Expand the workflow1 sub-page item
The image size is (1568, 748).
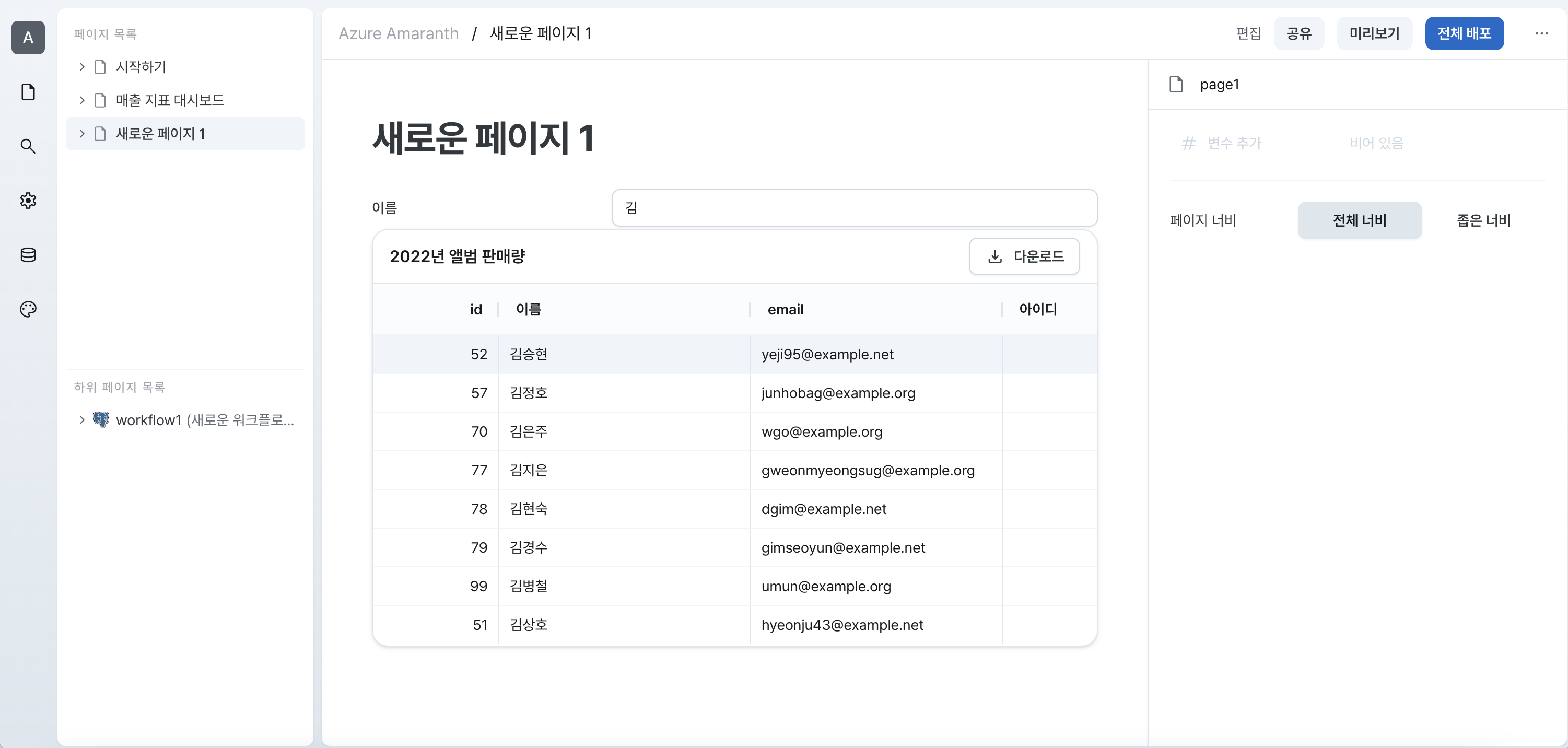coord(81,419)
